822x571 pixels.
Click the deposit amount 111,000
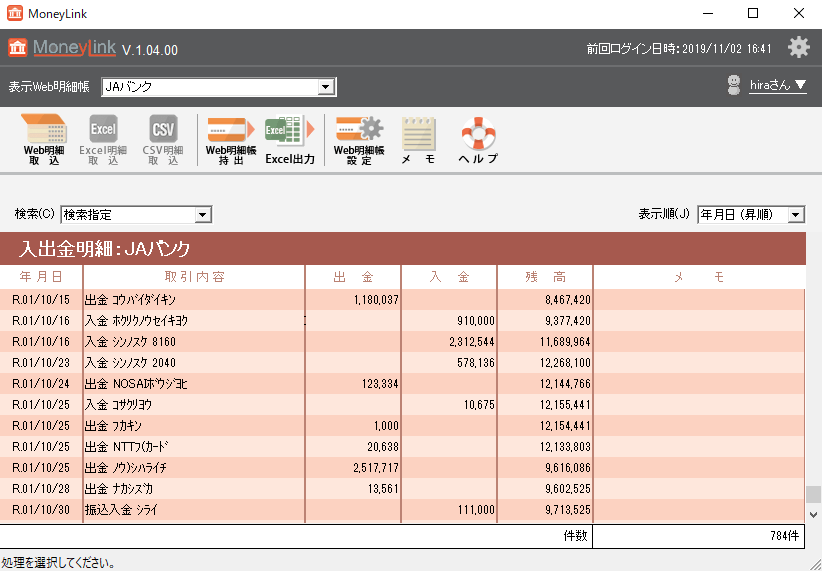tap(475, 510)
